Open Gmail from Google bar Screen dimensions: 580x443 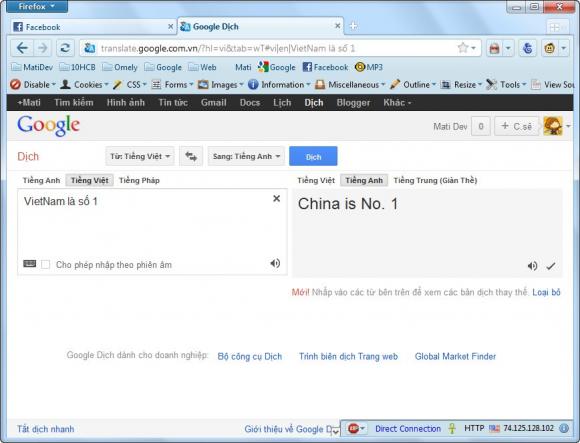pos(213,102)
